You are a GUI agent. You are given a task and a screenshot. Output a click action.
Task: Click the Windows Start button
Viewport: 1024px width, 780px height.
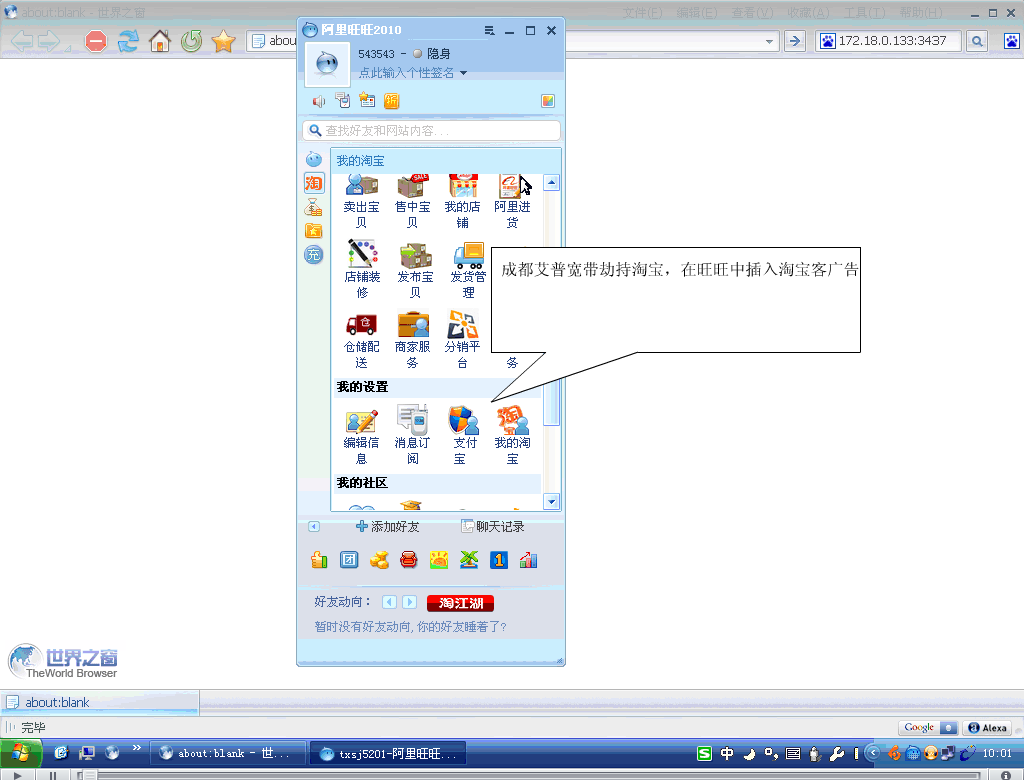click(21, 753)
